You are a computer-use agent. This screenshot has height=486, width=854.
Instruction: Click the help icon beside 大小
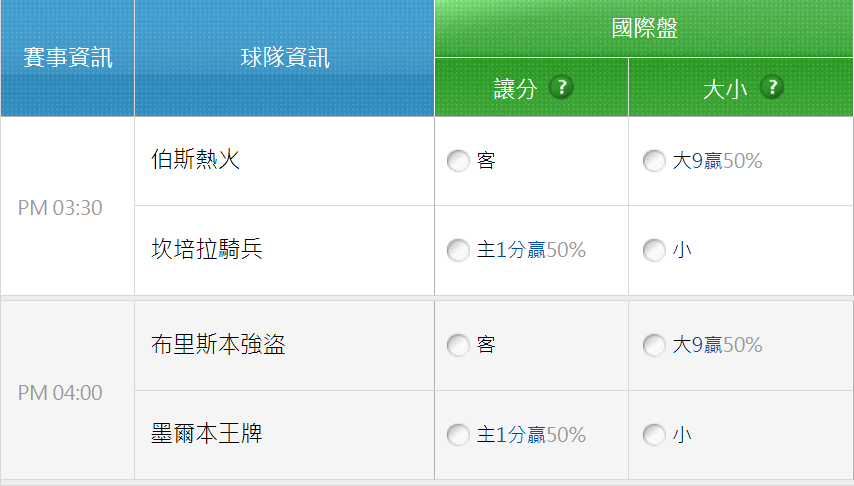(772, 87)
